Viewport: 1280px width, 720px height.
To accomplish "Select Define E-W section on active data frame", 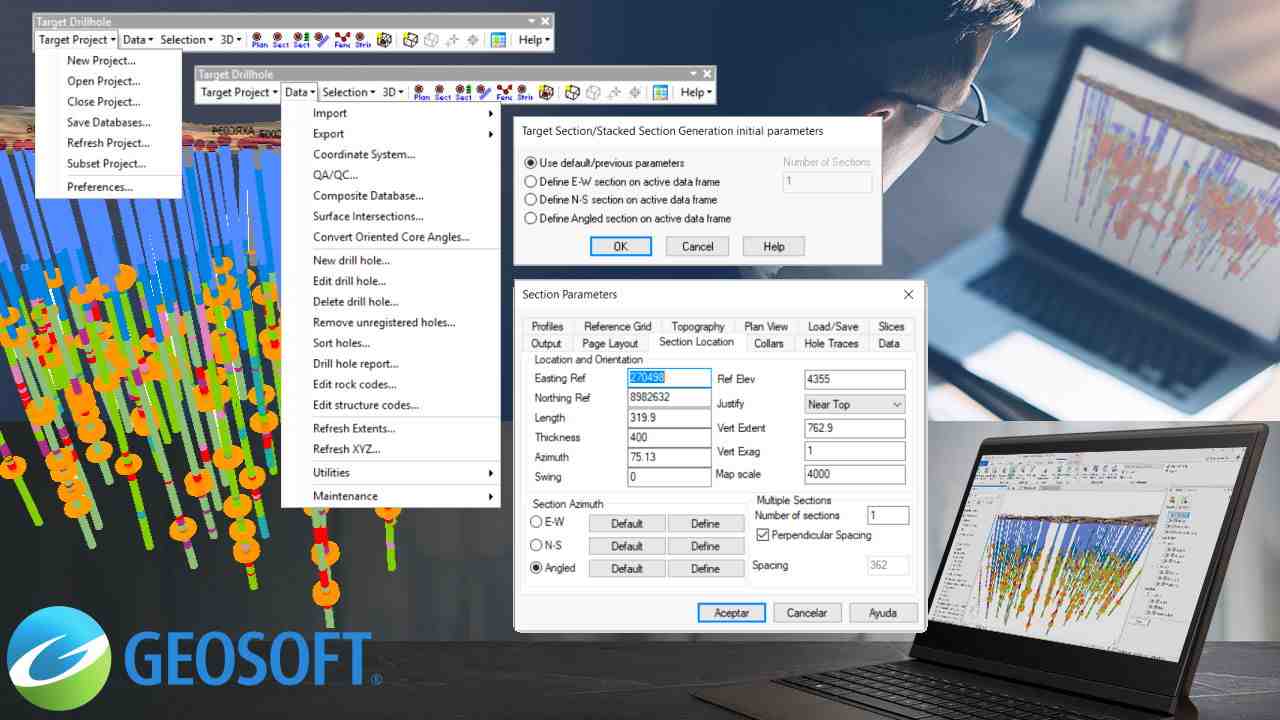I will [531, 182].
